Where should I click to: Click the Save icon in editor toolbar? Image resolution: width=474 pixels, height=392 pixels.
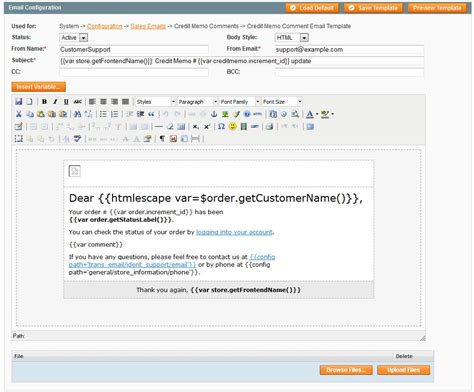tap(19, 102)
